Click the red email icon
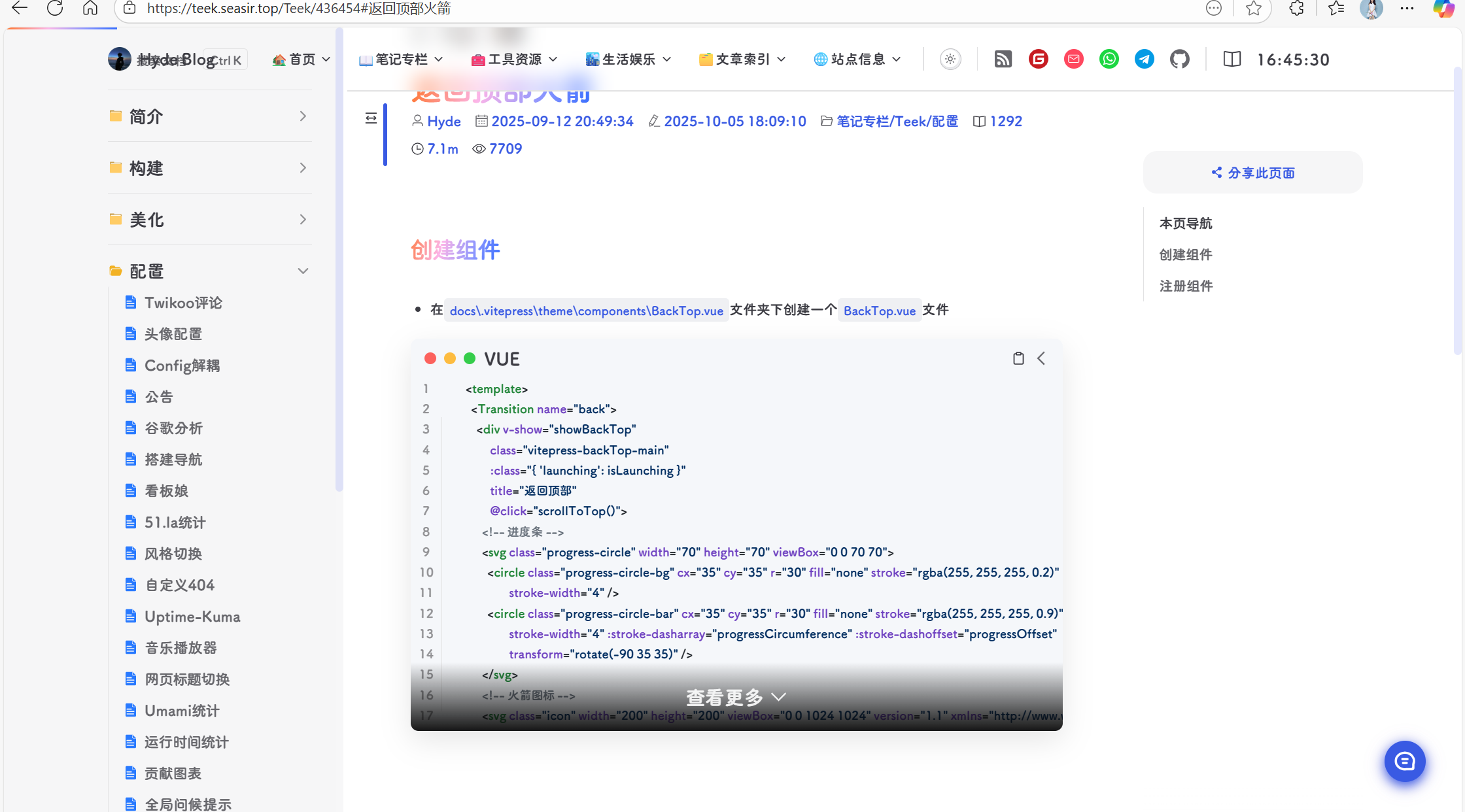The image size is (1465, 812). pyautogui.click(x=1073, y=59)
